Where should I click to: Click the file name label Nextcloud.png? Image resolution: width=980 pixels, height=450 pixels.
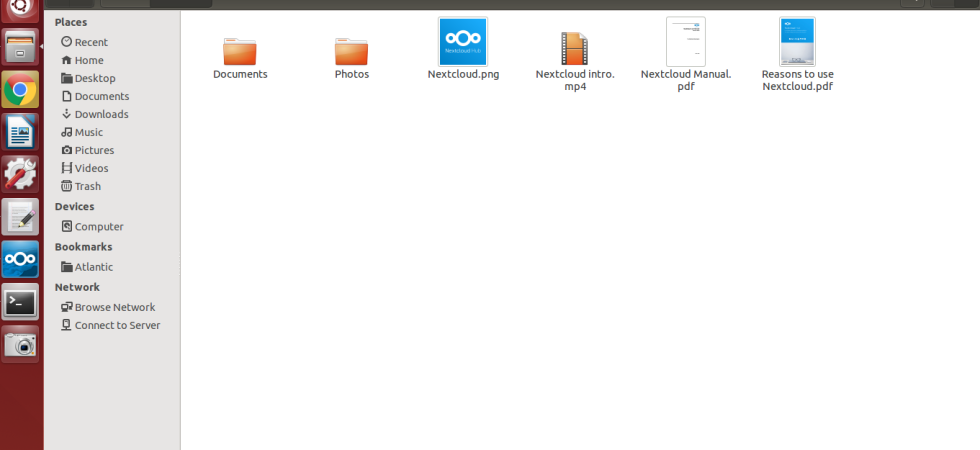coord(463,74)
